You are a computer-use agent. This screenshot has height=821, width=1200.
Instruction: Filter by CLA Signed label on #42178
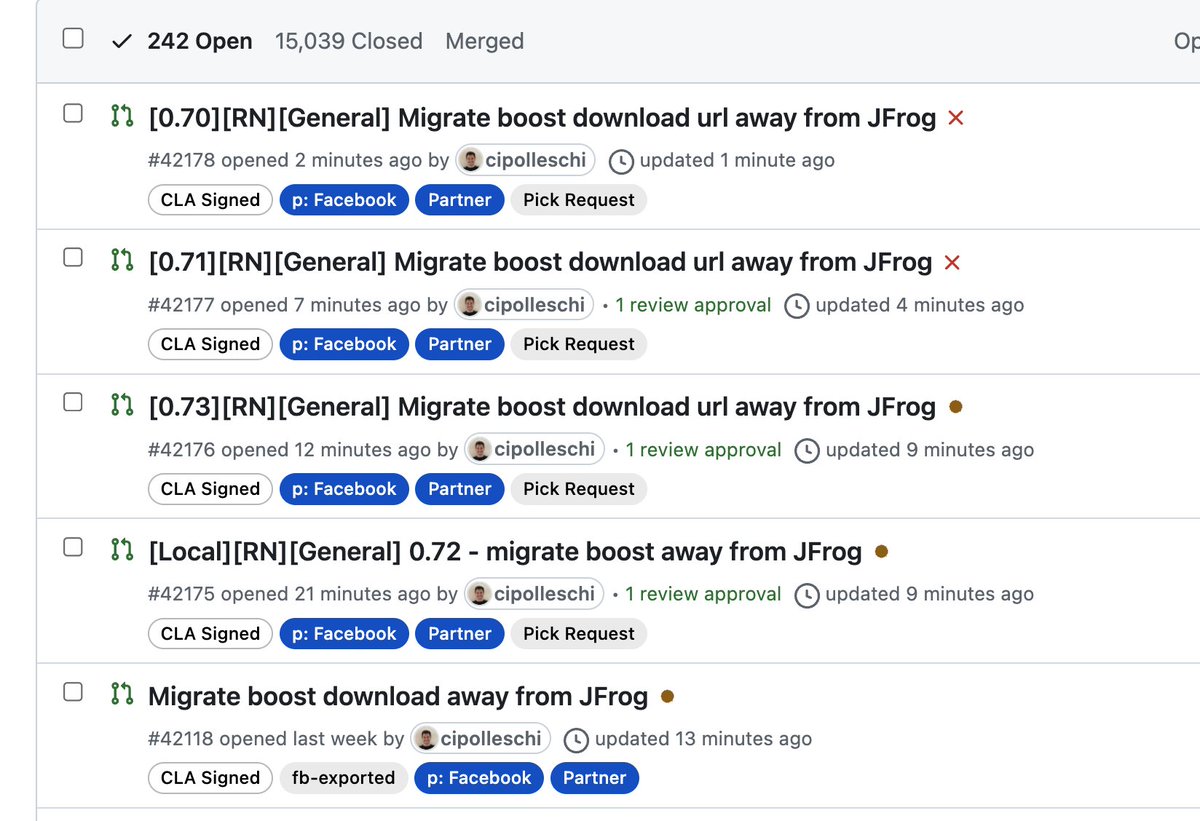tap(210, 200)
